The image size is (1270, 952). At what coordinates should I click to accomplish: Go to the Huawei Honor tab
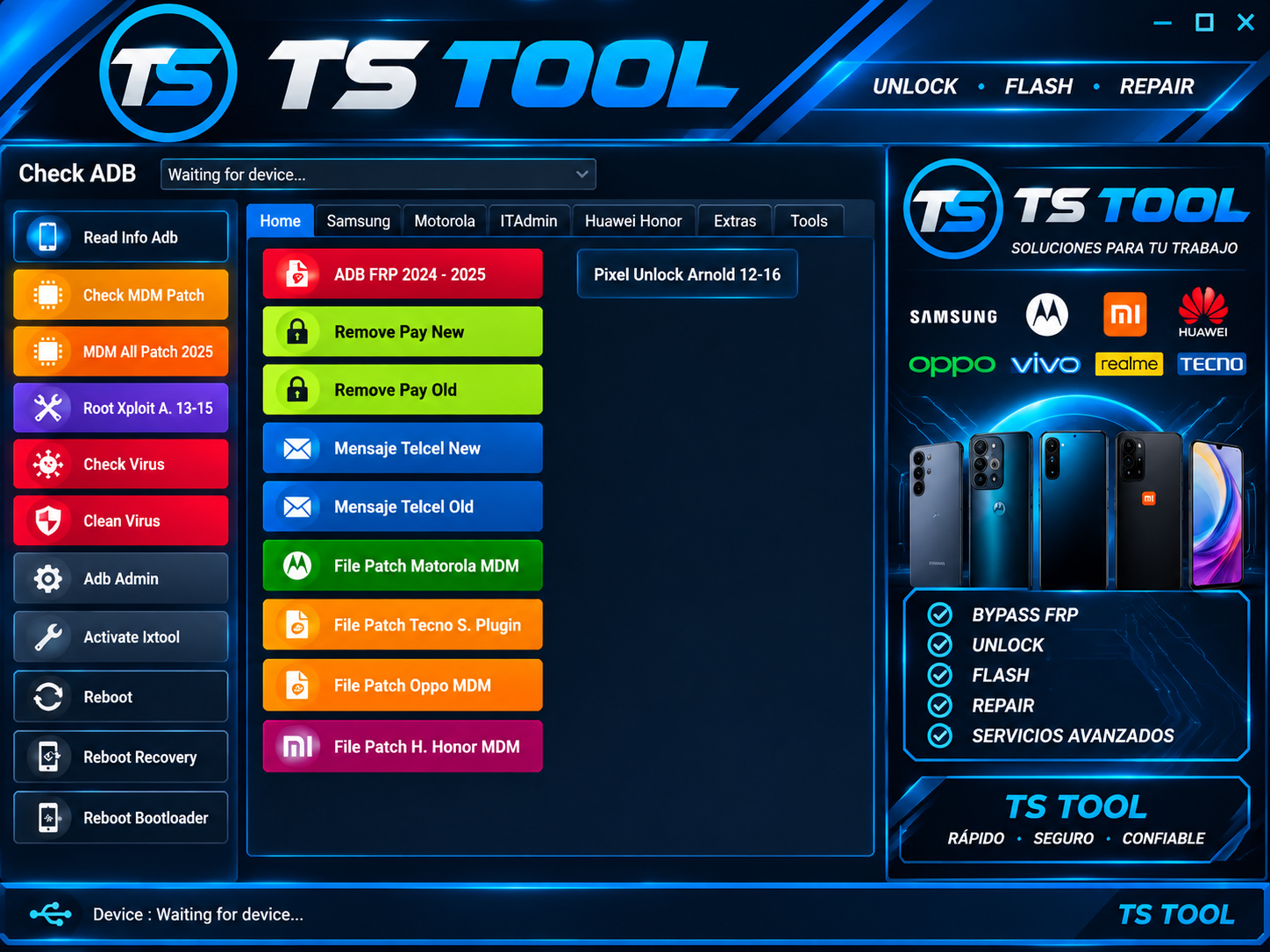(x=633, y=221)
